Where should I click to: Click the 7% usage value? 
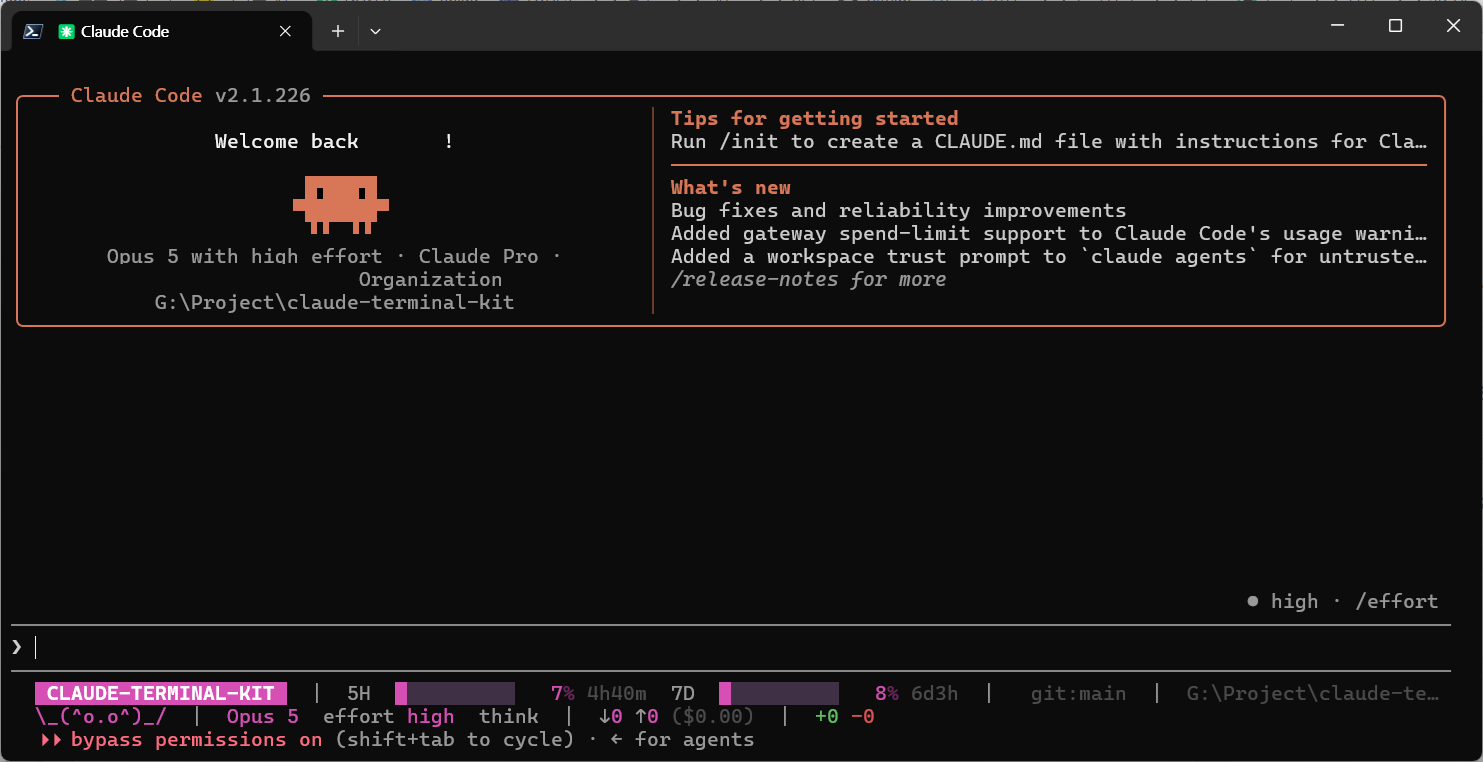[x=563, y=693]
